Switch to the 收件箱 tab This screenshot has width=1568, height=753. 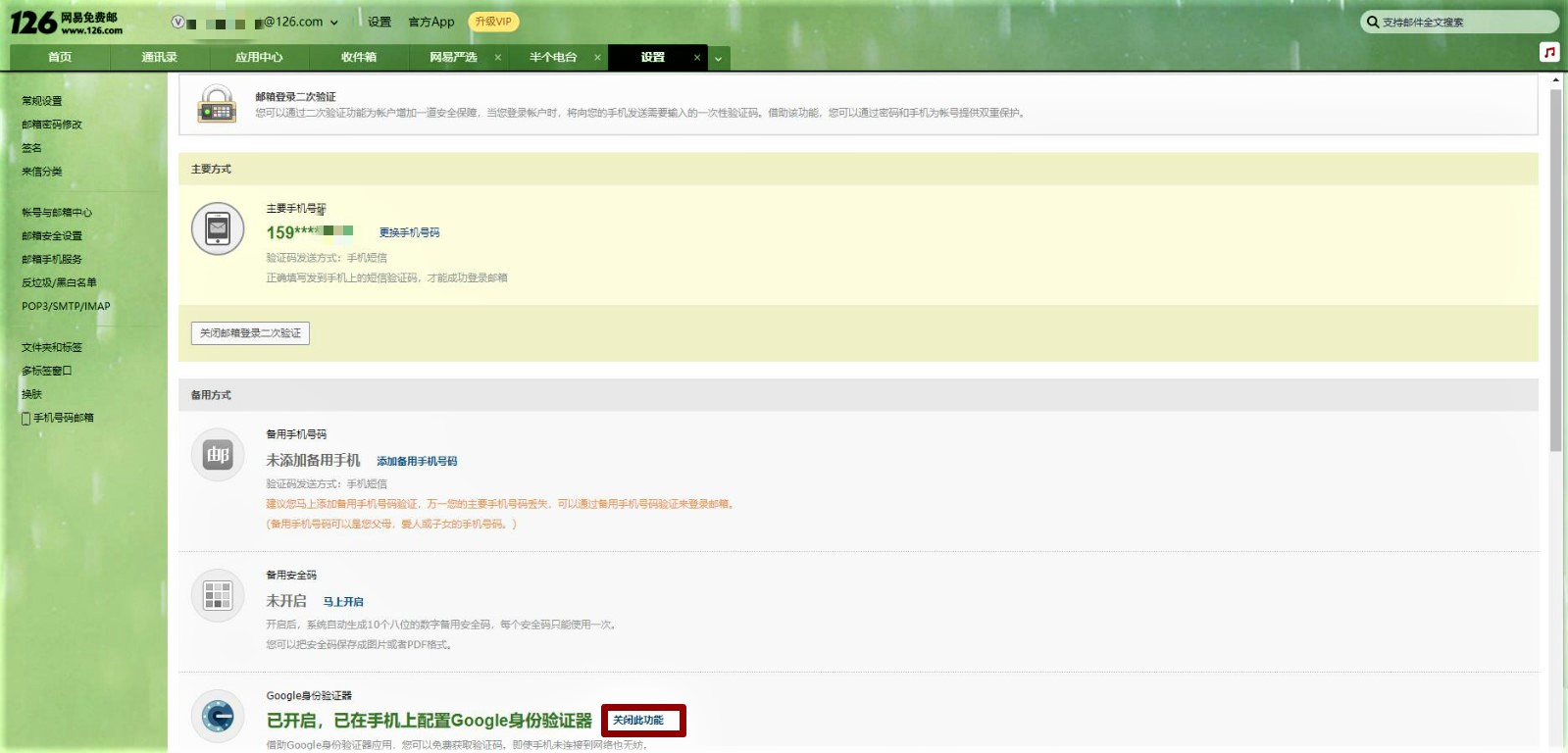[359, 58]
